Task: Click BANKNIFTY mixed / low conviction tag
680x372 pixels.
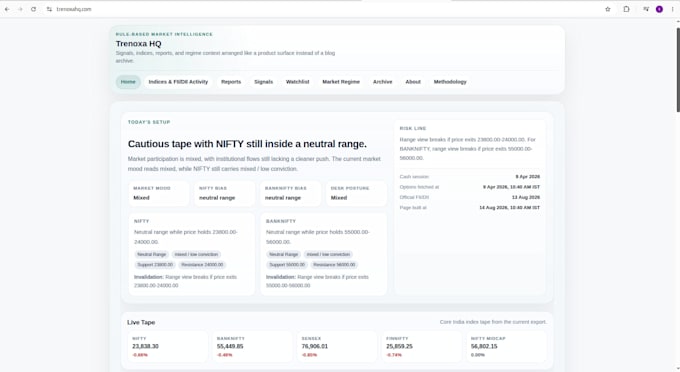Action: tap(328, 255)
